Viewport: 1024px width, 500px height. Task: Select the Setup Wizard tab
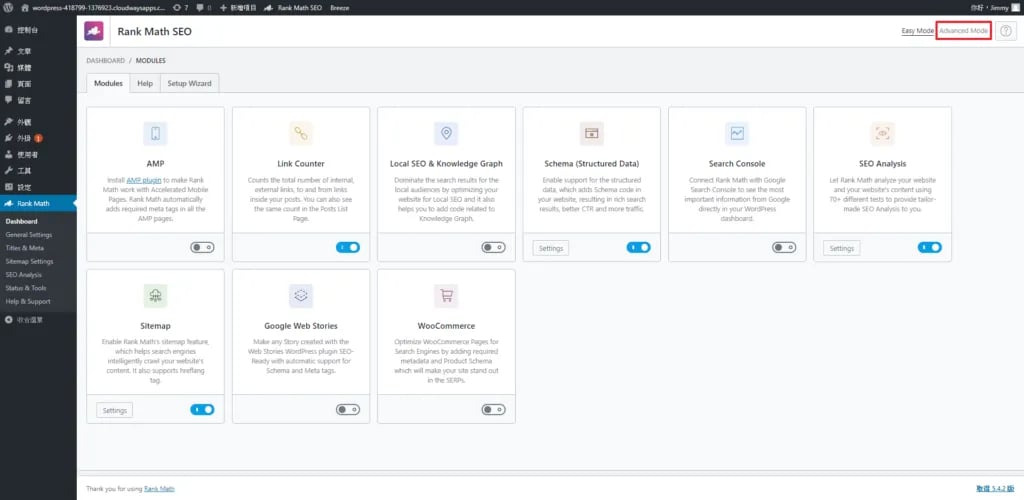(x=189, y=84)
